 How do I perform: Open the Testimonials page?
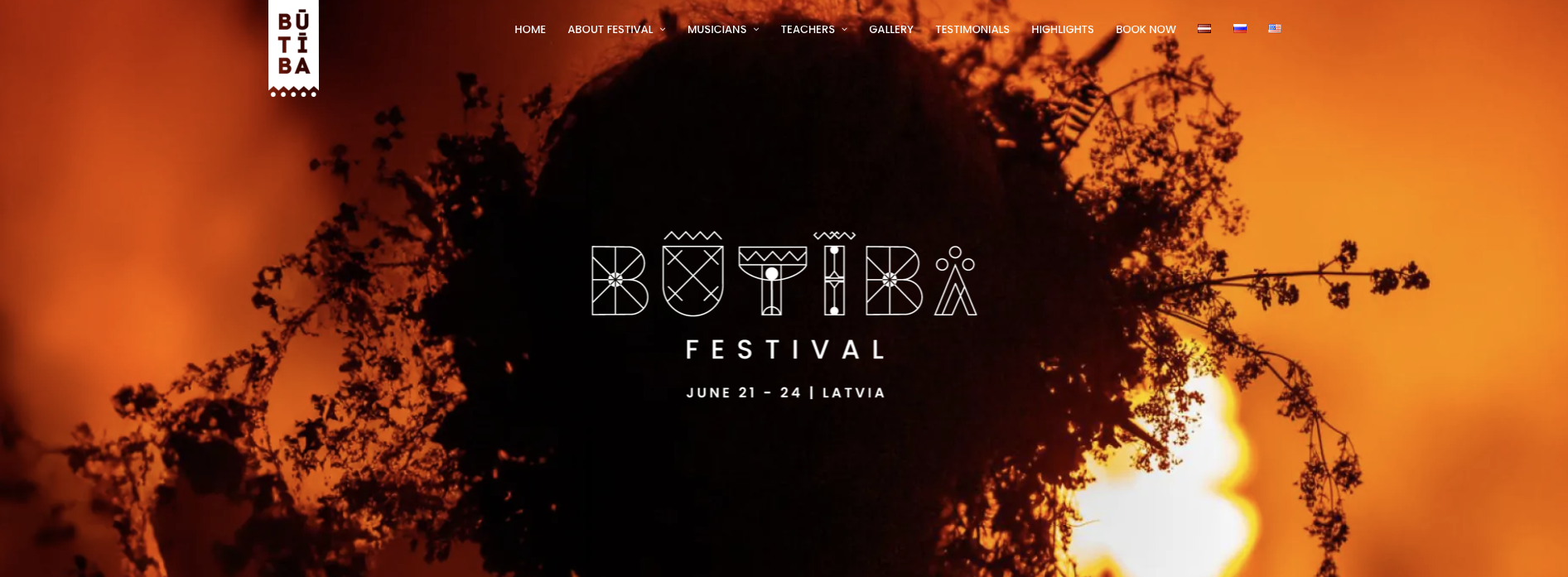tap(972, 30)
